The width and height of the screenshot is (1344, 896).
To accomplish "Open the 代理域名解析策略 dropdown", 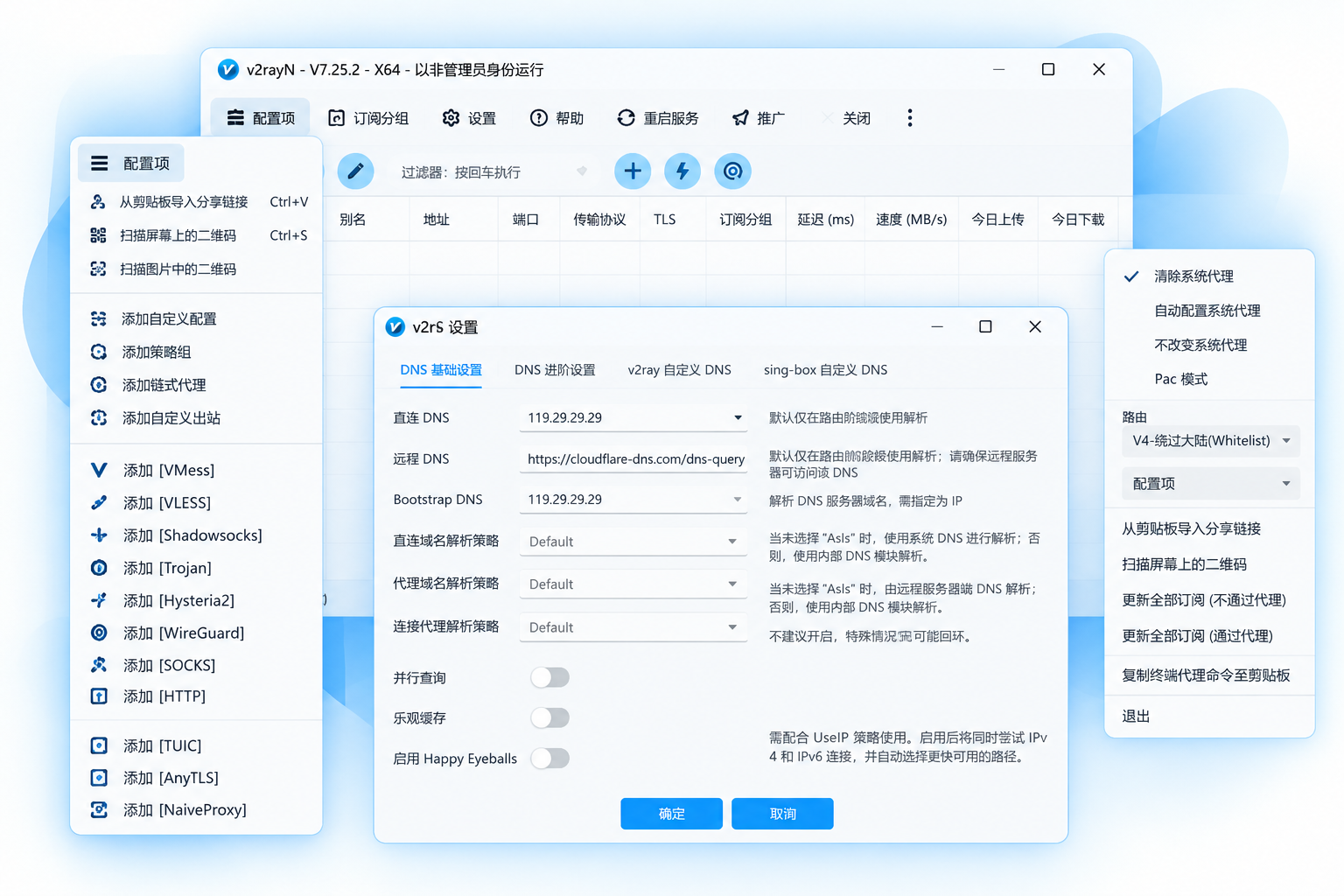I will pyautogui.click(x=633, y=584).
